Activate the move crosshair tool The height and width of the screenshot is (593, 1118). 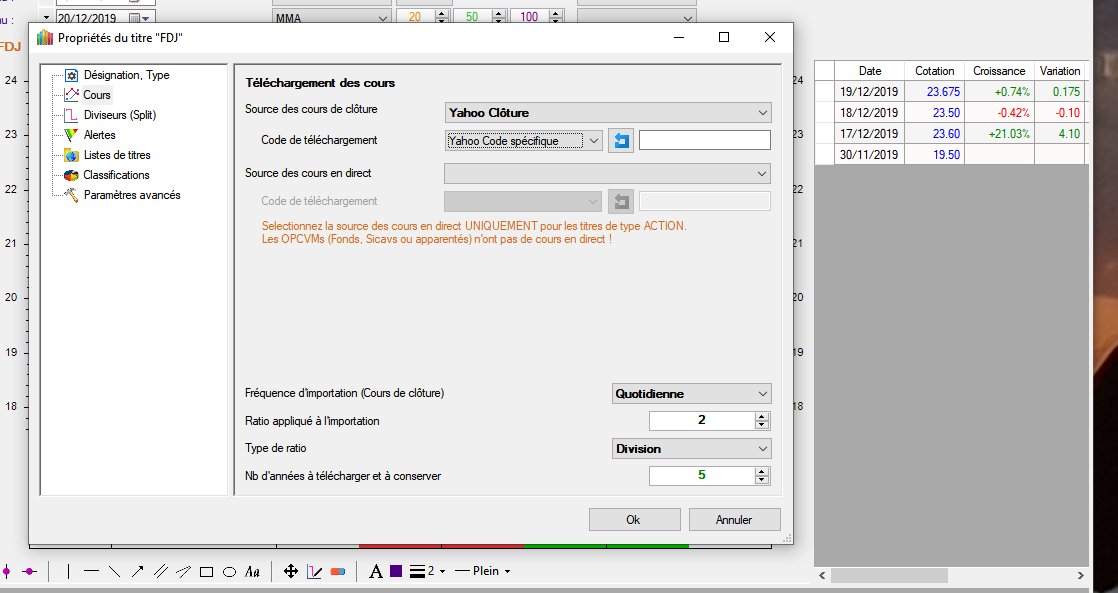click(x=291, y=572)
